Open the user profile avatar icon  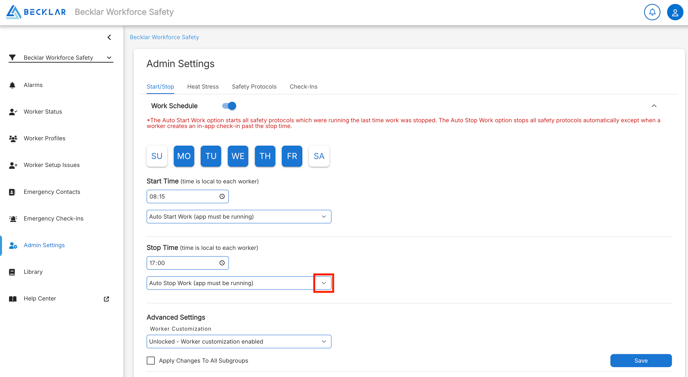coord(675,12)
